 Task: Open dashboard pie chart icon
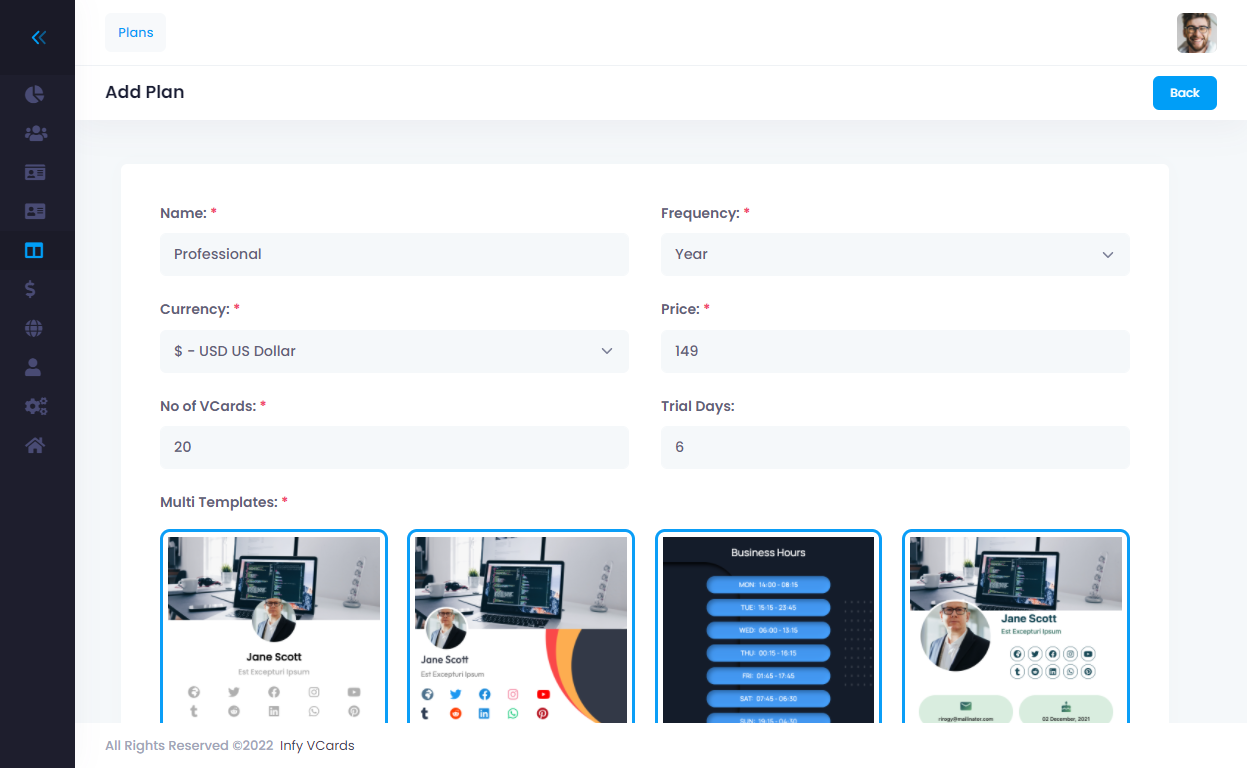coord(35,95)
